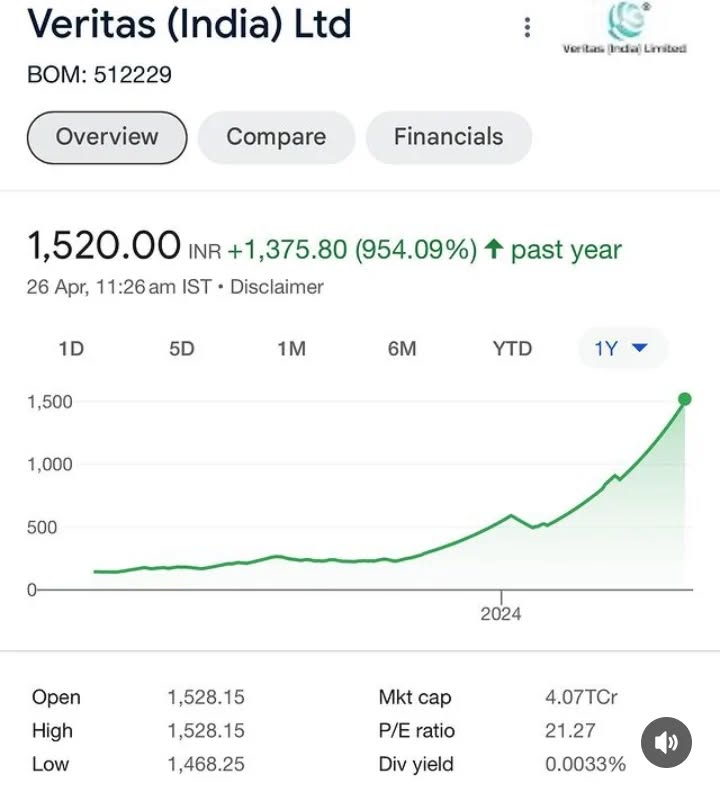Open the Overview tab

tap(107, 137)
